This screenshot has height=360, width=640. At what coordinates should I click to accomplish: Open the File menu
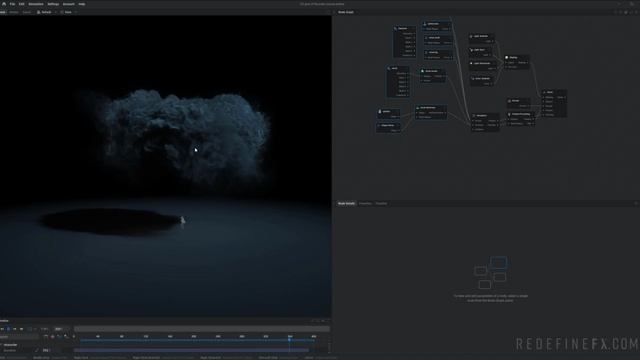pos(12,4)
